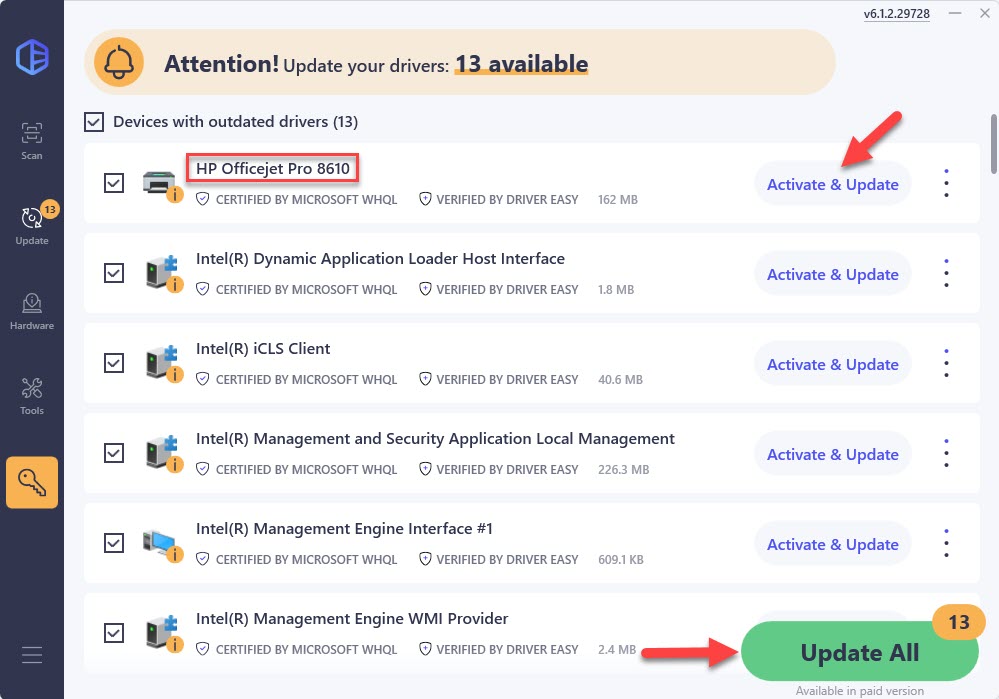Click the '13 available' drivers link
The width and height of the screenshot is (999, 699).
521,65
